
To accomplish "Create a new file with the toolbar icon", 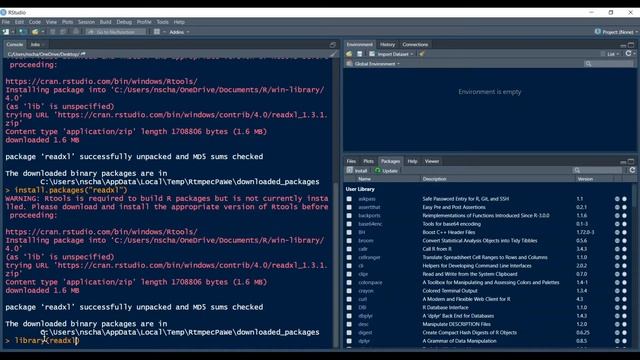I will (x=6, y=32).
